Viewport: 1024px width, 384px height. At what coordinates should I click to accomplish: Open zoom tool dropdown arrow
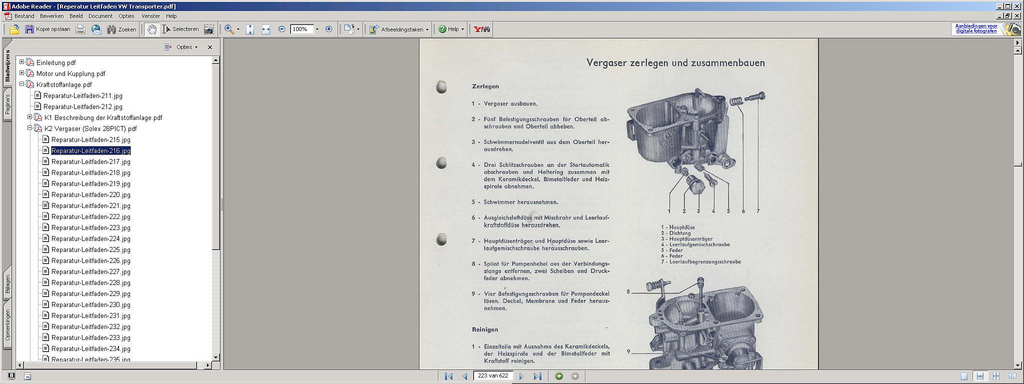pyautogui.click(x=238, y=29)
